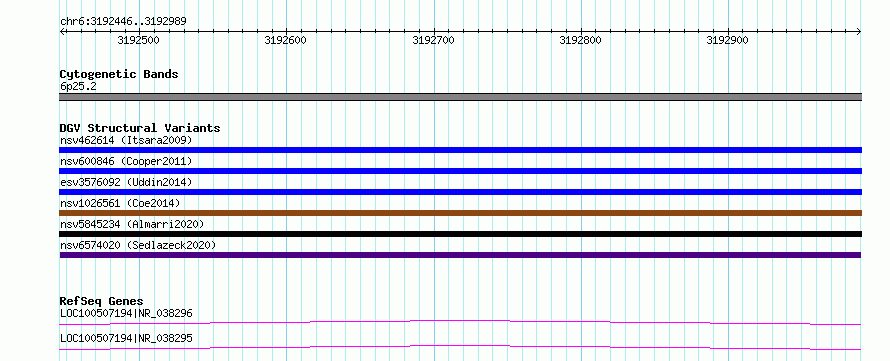Click the esv3576092 (Uddin2014) label
Image resolution: width=890 pixels, height=361 pixels.
pyautogui.click(x=126, y=182)
